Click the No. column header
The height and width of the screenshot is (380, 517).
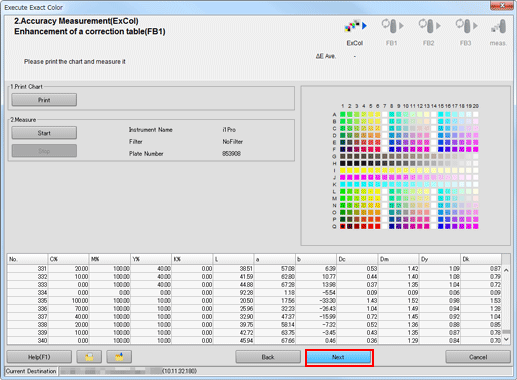(27, 259)
